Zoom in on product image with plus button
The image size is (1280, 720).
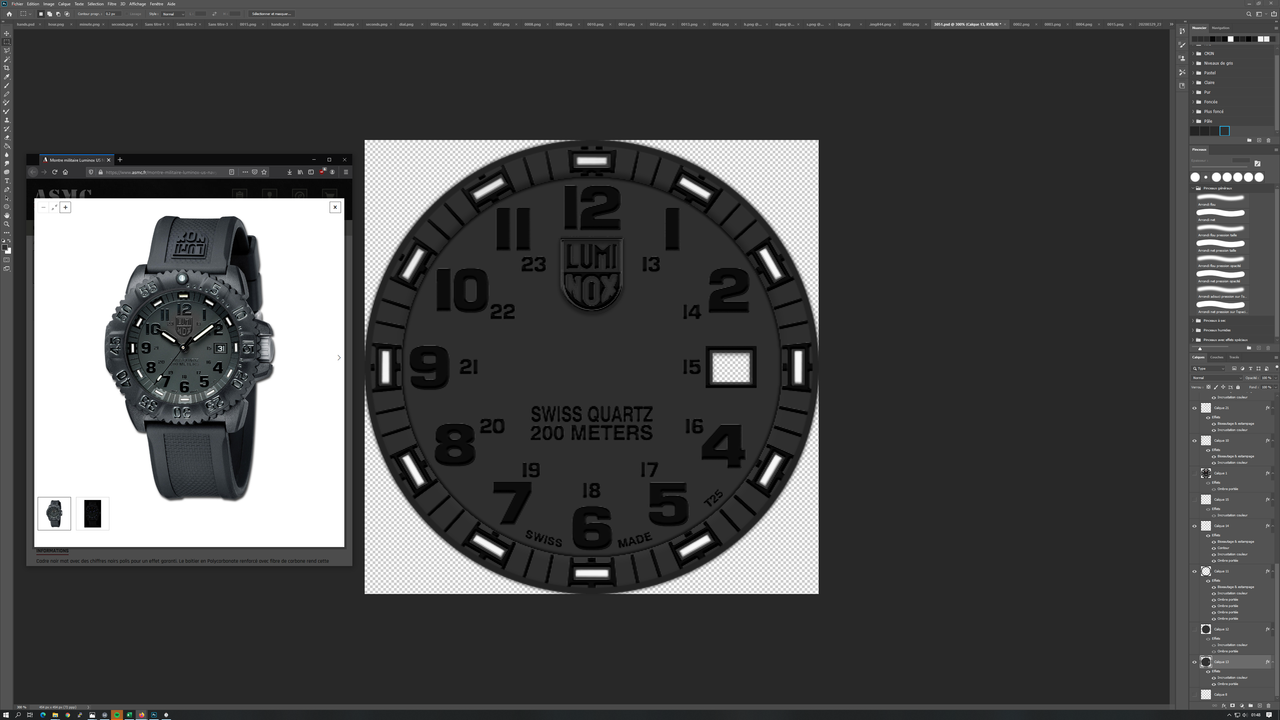click(x=65, y=207)
